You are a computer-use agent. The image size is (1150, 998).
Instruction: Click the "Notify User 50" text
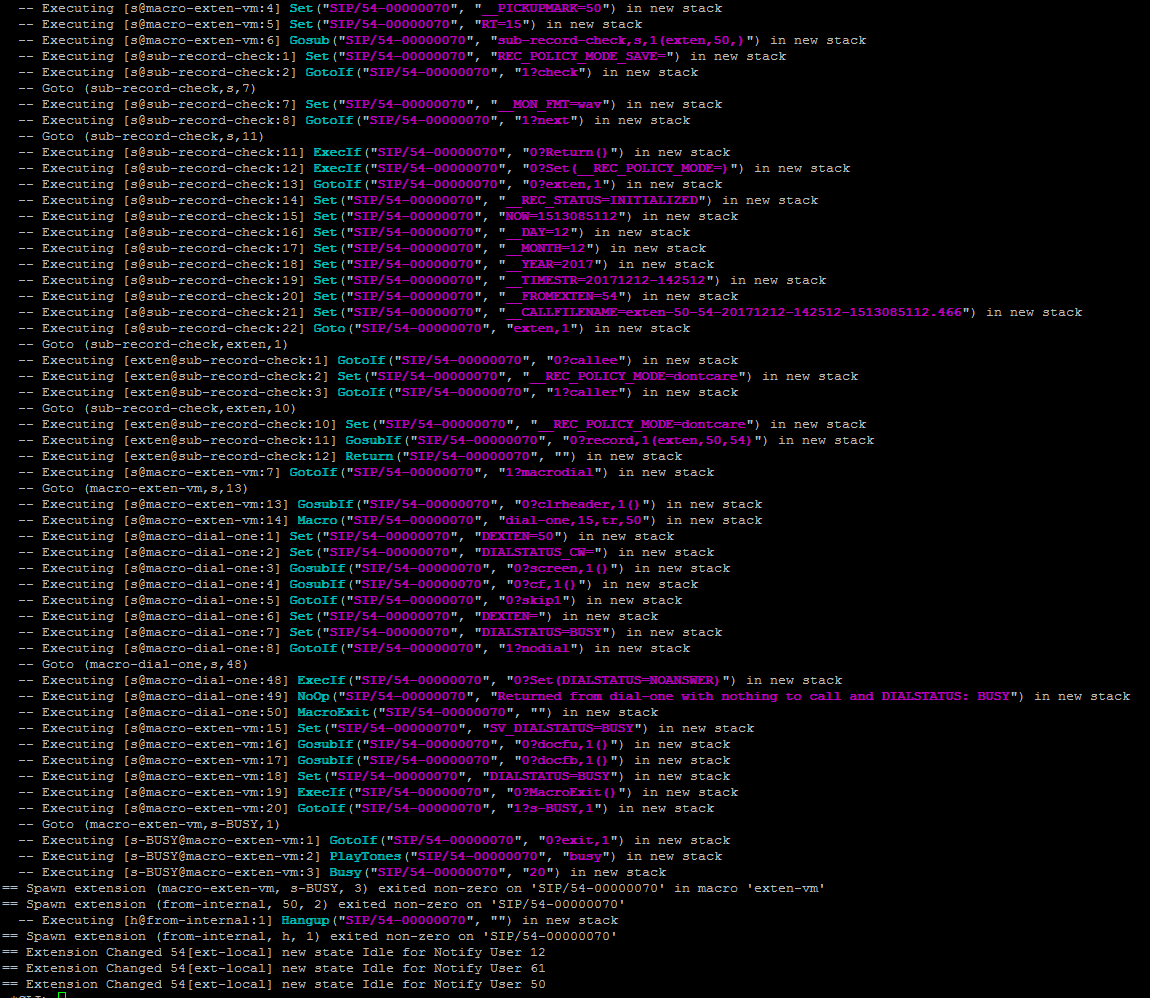pyautogui.click(x=489, y=985)
